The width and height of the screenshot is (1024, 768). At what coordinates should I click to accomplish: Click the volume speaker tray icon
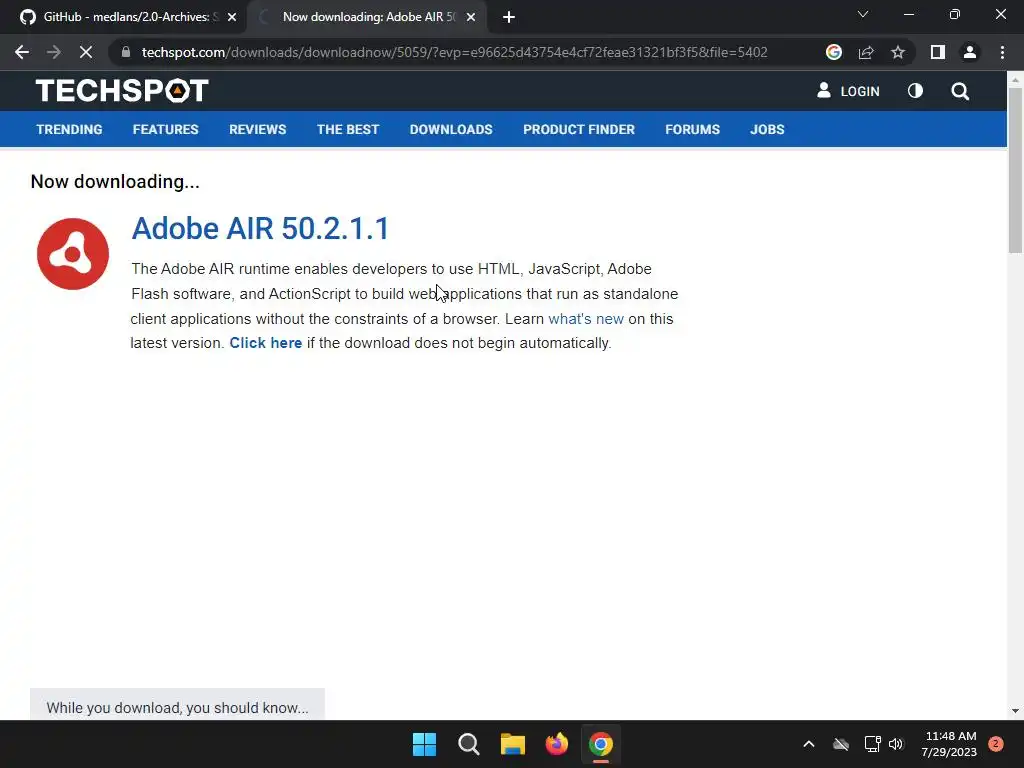coord(896,744)
